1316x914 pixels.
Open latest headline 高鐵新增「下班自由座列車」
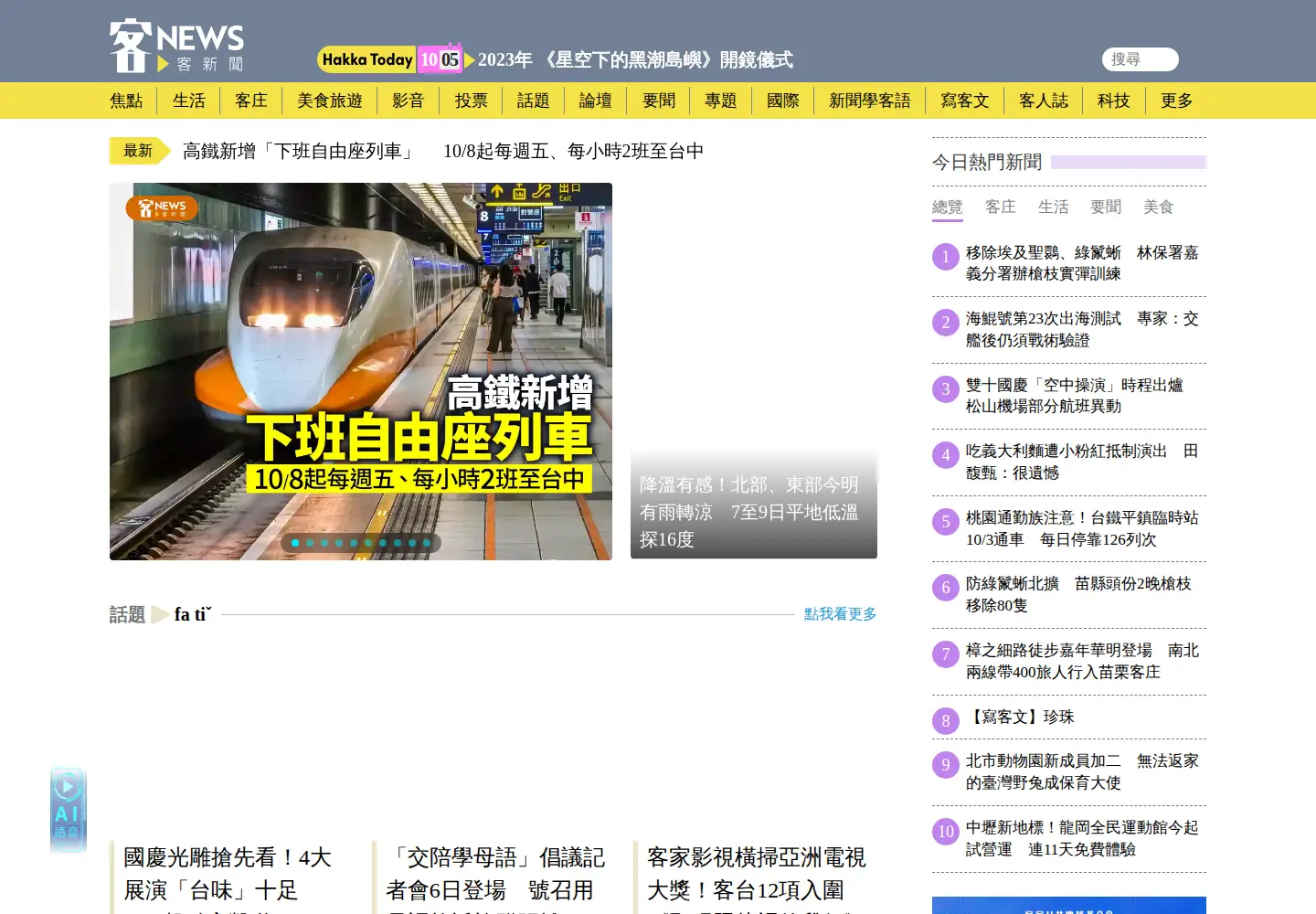[x=443, y=151]
